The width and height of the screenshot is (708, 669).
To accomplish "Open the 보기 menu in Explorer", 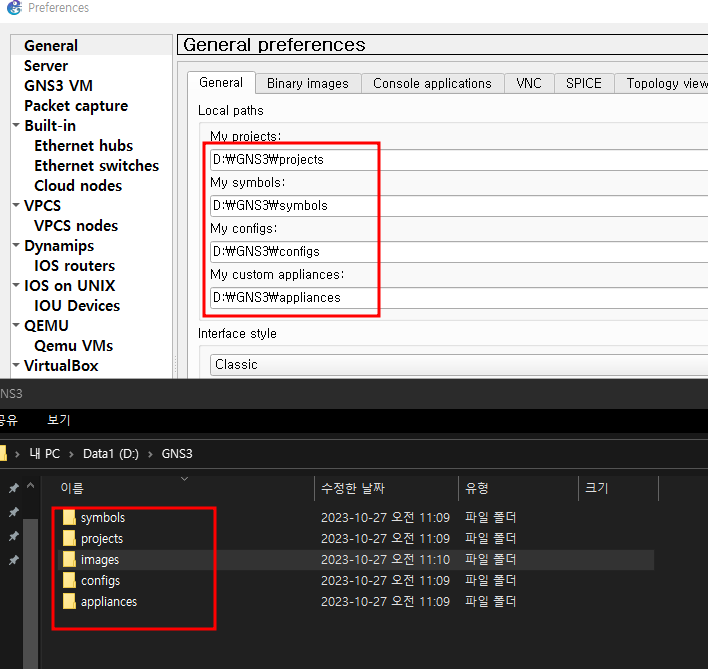I will tap(59, 420).
